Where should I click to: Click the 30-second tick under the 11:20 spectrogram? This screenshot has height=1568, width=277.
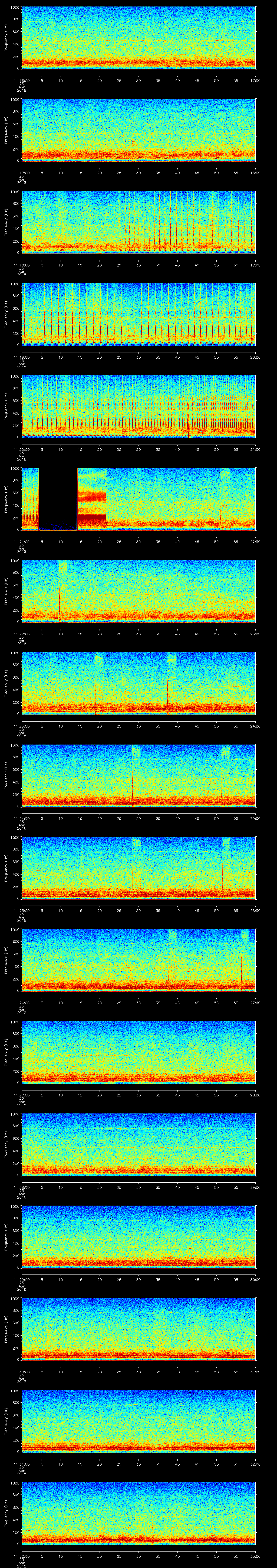[138, 449]
